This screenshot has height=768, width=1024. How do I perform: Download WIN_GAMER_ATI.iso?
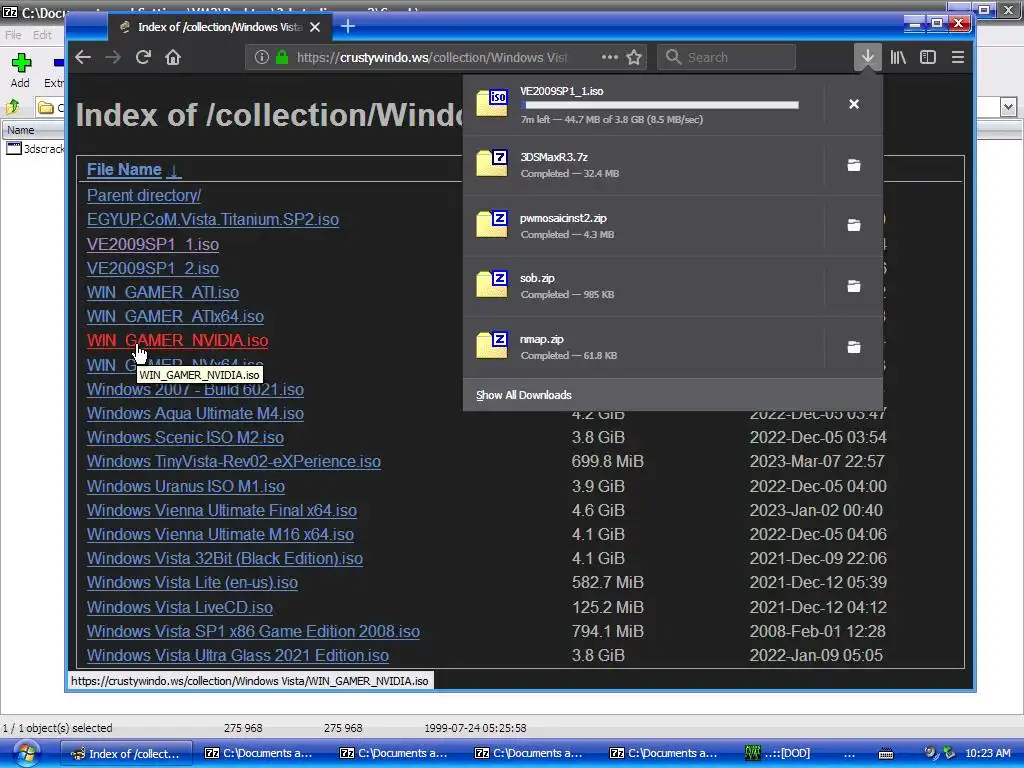(x=163, y=293)
